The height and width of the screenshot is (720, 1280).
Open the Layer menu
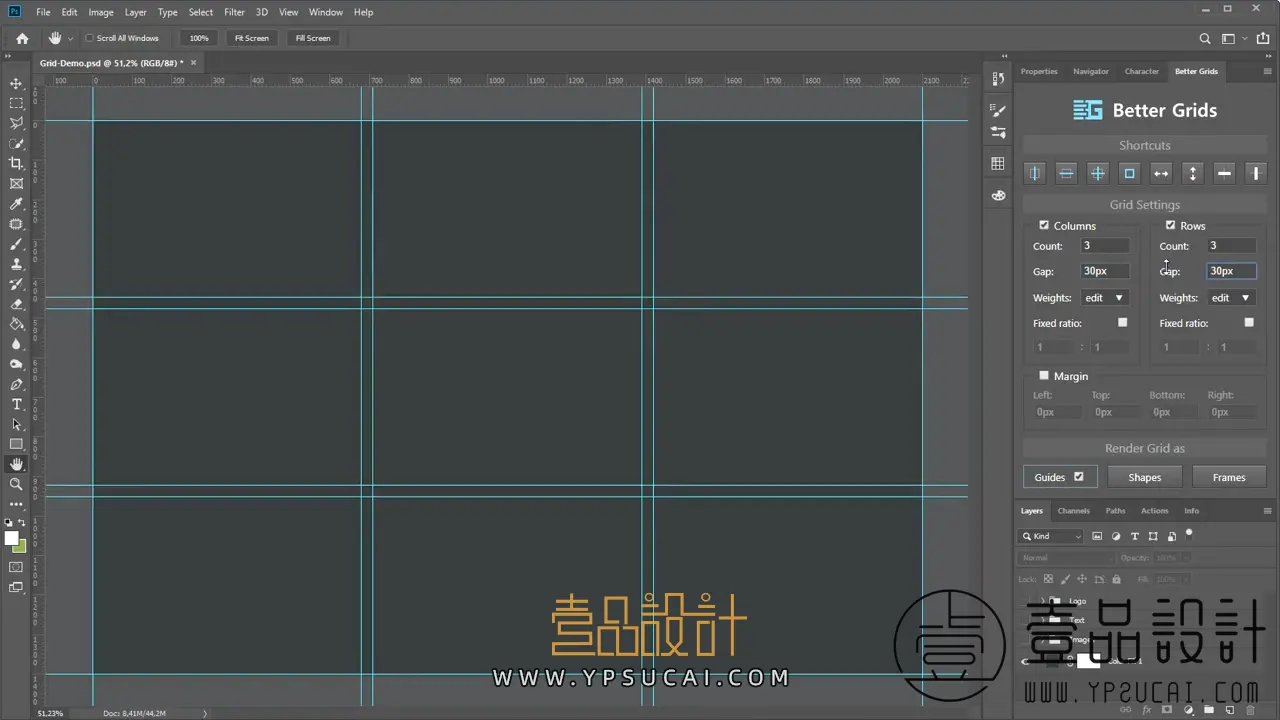coord(136,12)
